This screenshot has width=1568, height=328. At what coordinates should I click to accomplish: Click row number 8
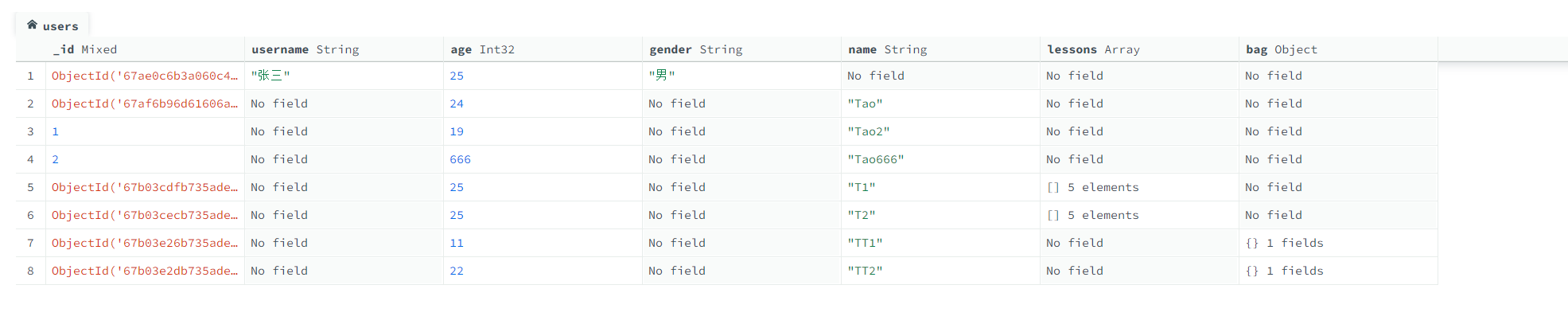coord(30,271)
